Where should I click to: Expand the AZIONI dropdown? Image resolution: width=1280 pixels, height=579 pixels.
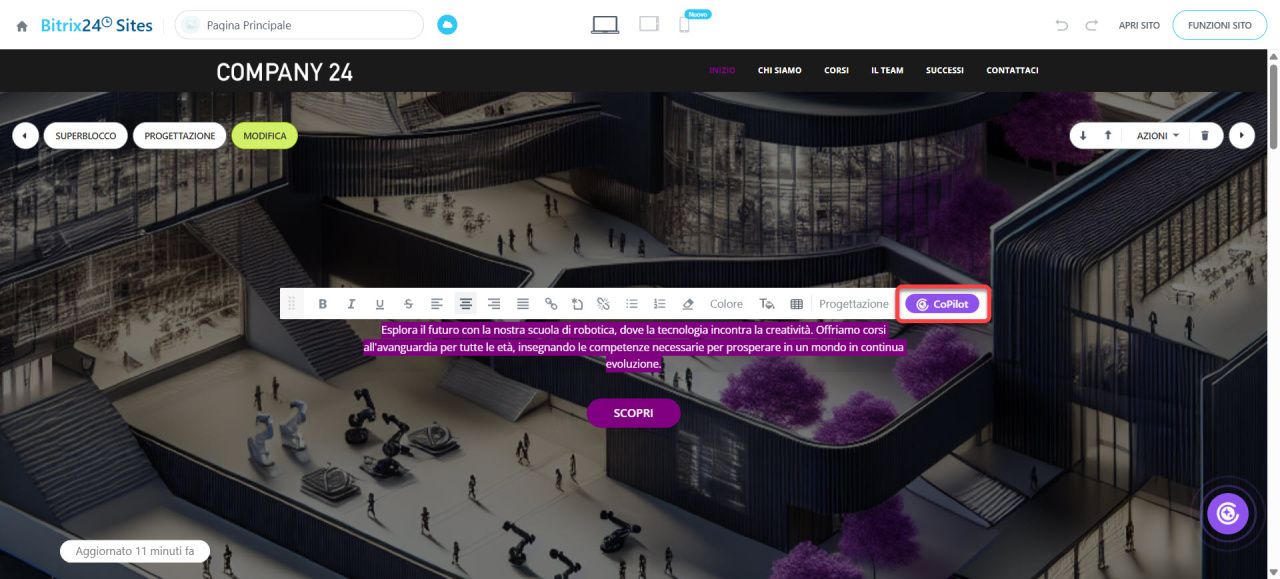1158,136
